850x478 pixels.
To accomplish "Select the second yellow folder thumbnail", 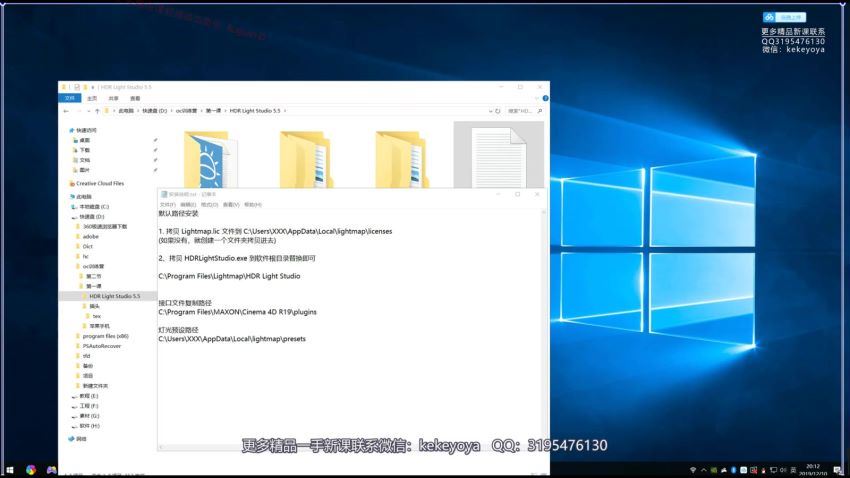I will tap(305, 158).
